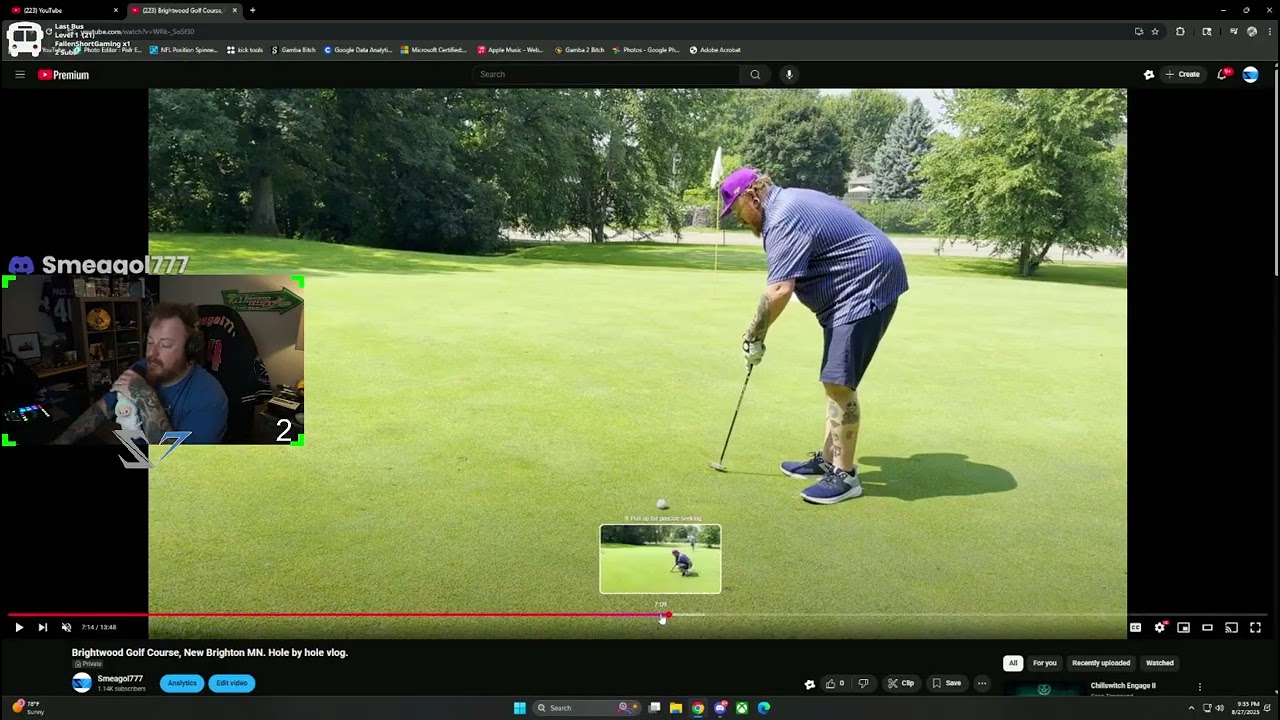Show hidden system tray icons

click(1191, 708)
